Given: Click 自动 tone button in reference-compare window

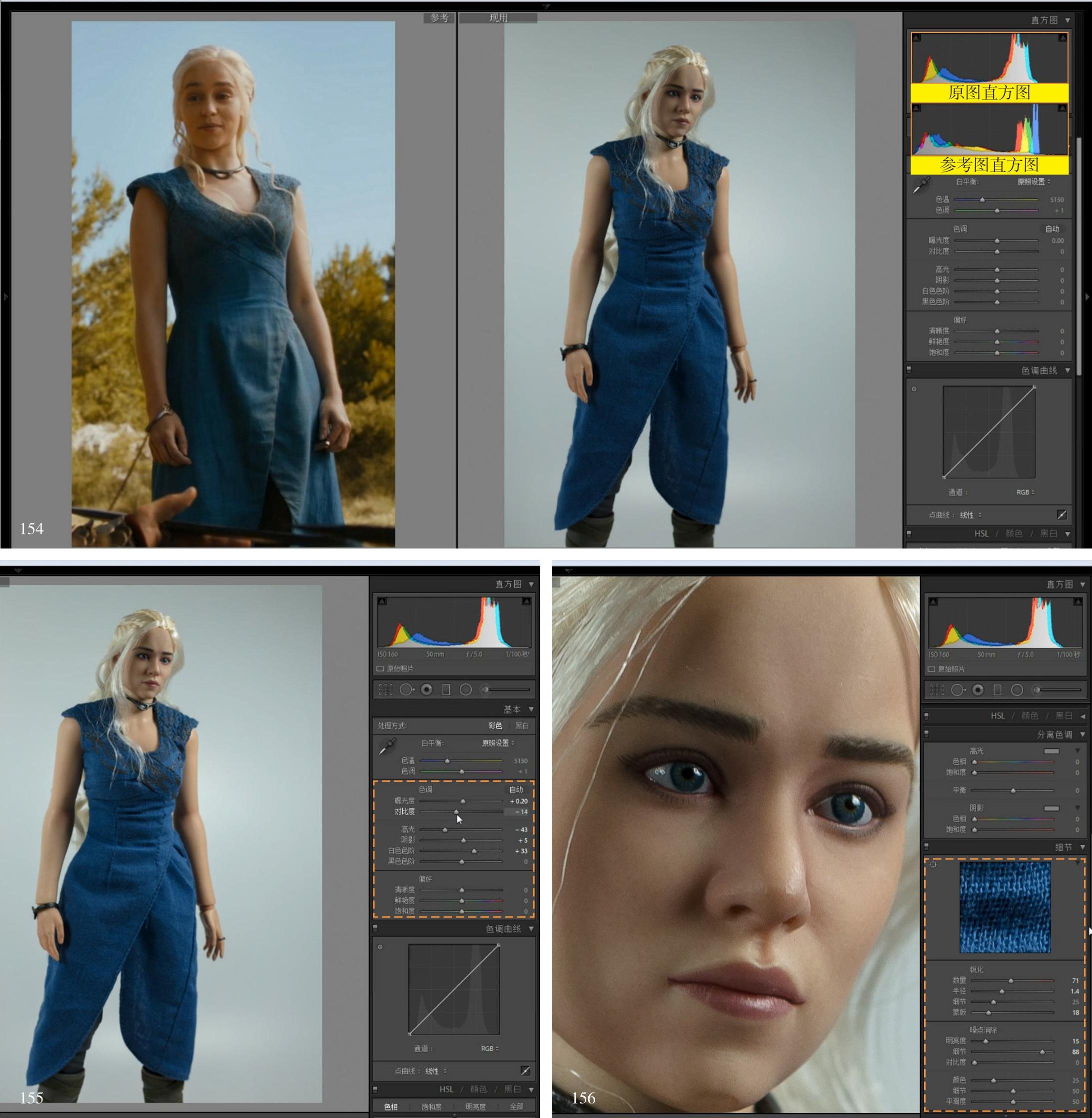Looking at the screenshot, I should [x=1053, y=228].
